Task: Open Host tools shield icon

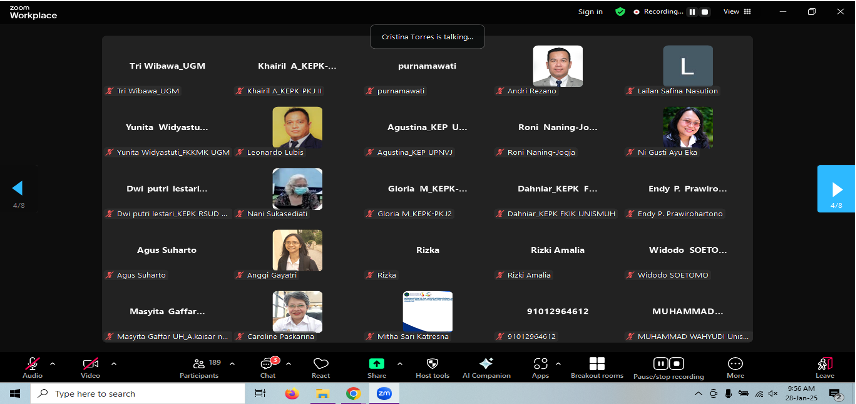Action: 432,366
